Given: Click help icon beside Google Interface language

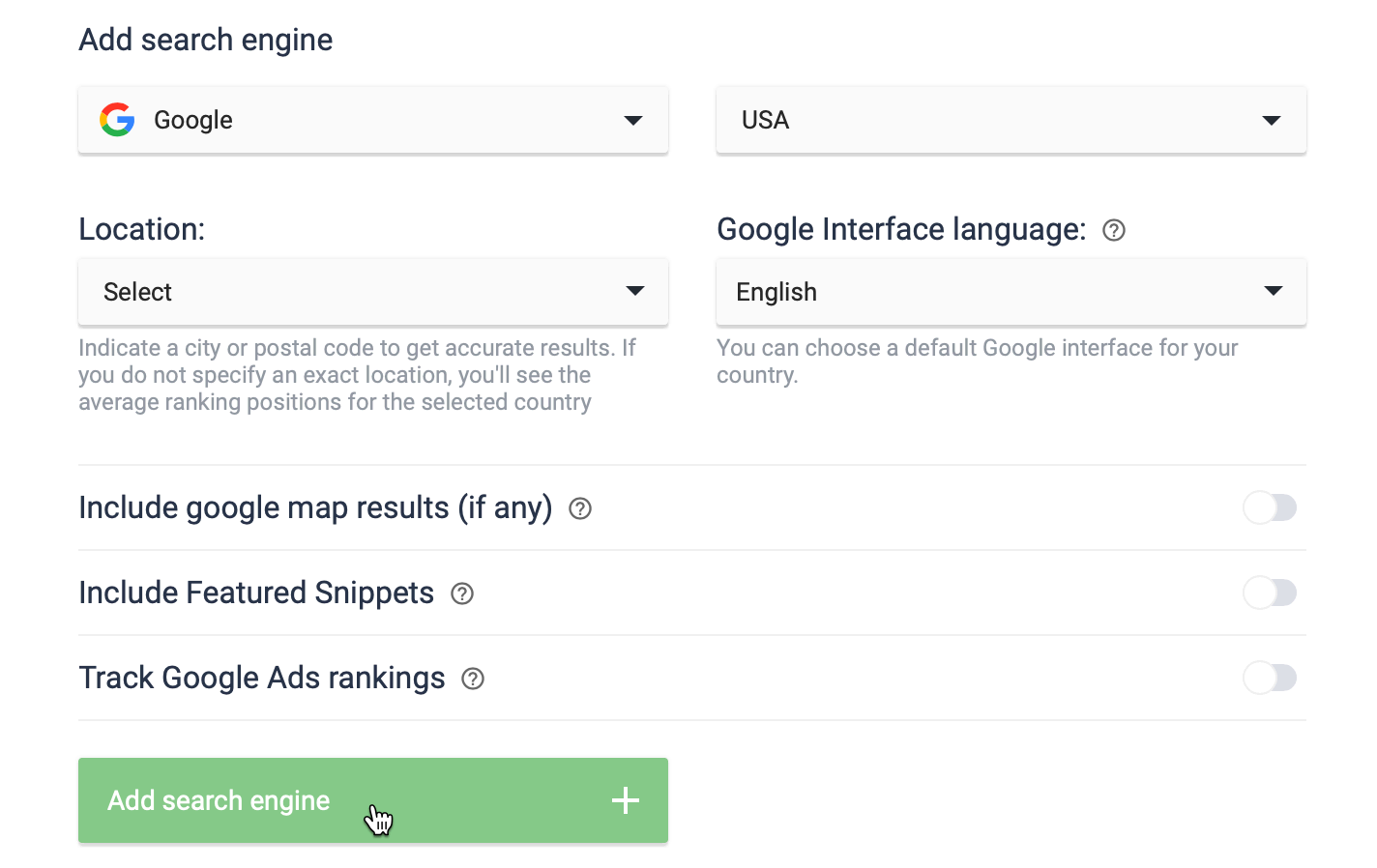Looking at the screenshot, I should click(x=1114, y=230).
